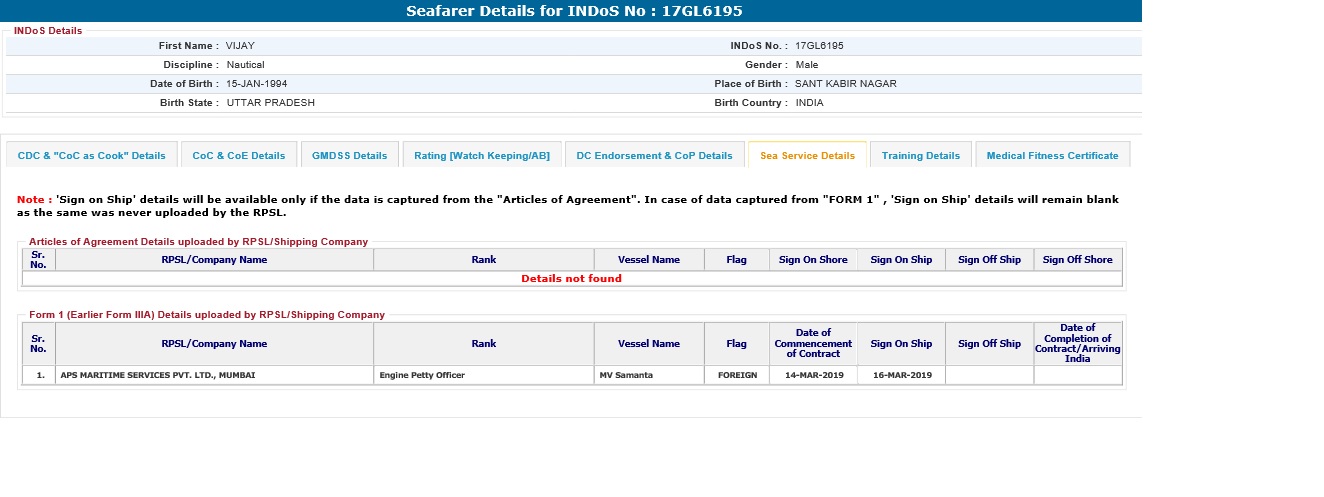Click the MV Samanta vessel name cell
The image size is (1324, 497).
626,375
